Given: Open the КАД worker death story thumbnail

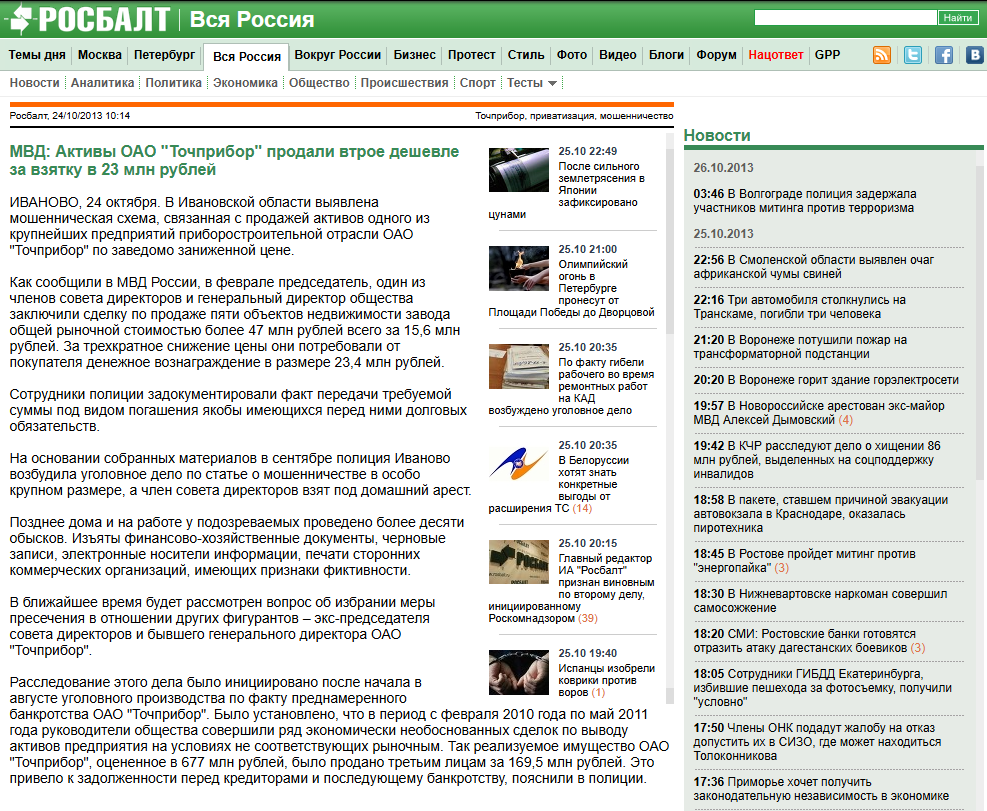Looking at the screenshot, I should click(519, 366).
